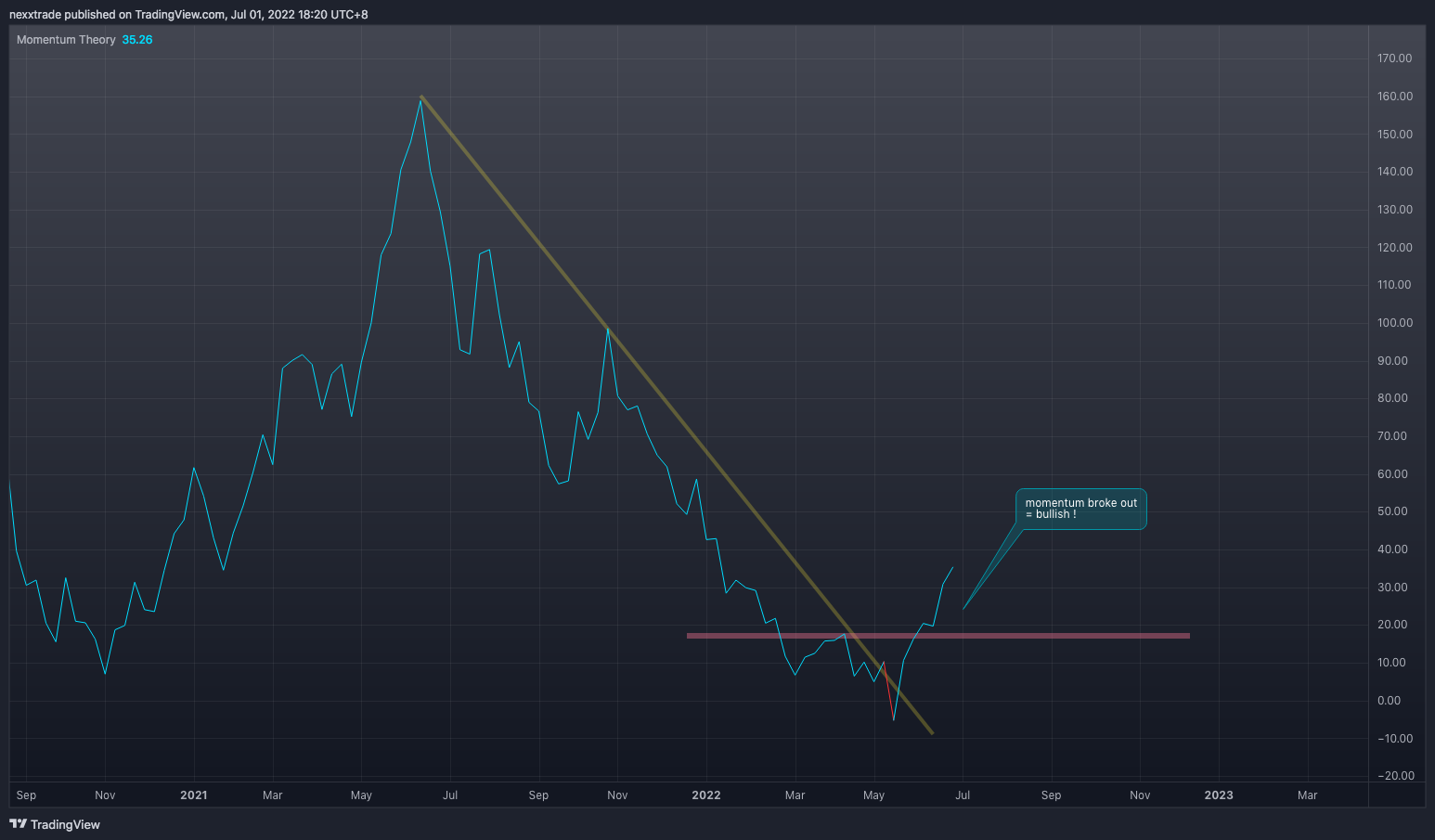Click the 90.00 price axis label
Image resolution: width=1435 pixels, height=840 pixels.
tap(1392, 361)
